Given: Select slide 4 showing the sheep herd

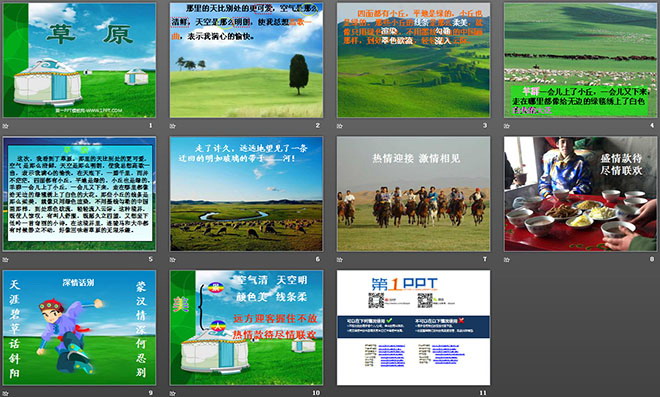Looking at the screenshot, I should click(580, 60).
